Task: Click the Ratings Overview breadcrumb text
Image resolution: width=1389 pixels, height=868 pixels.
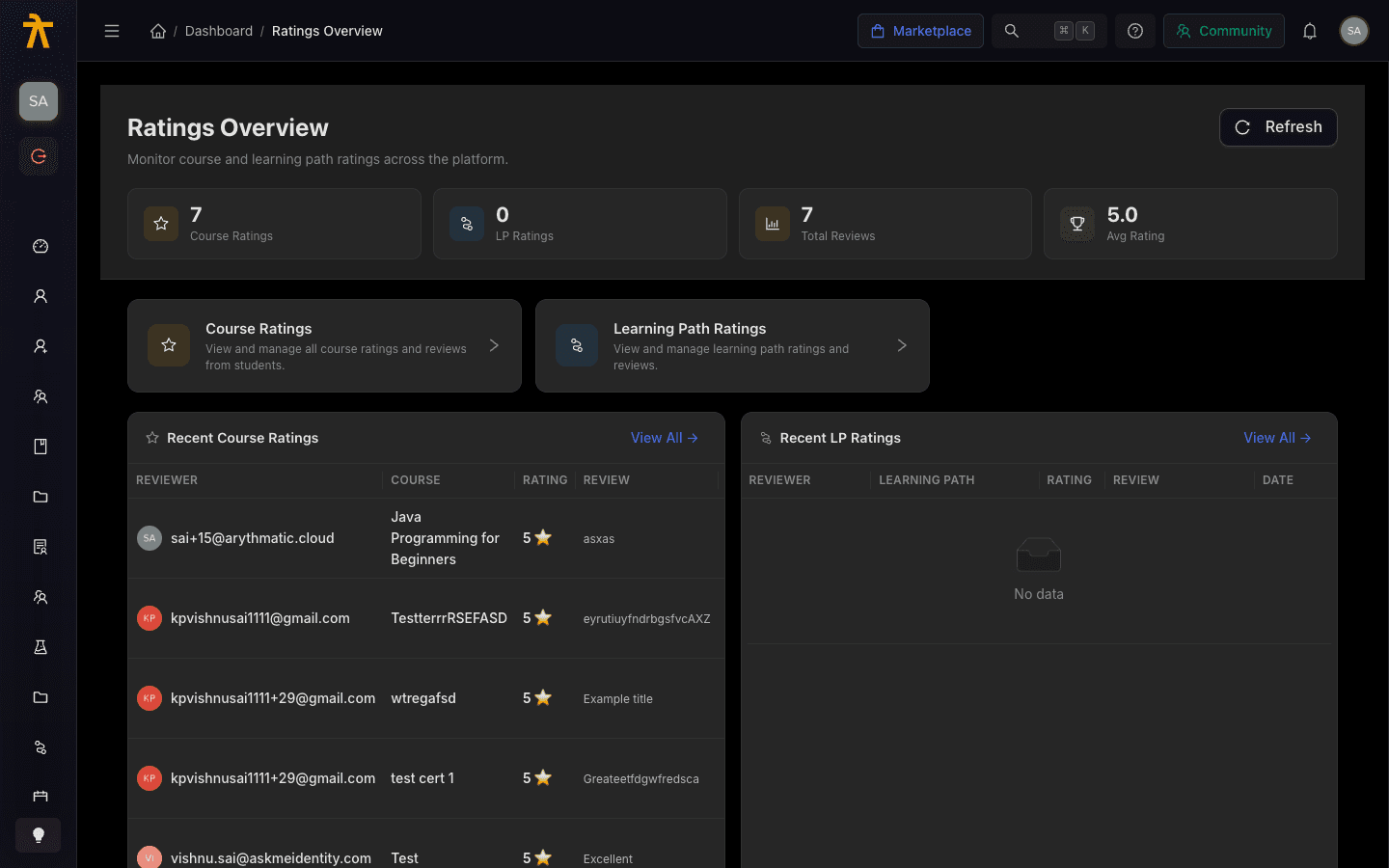Action: 327,31
